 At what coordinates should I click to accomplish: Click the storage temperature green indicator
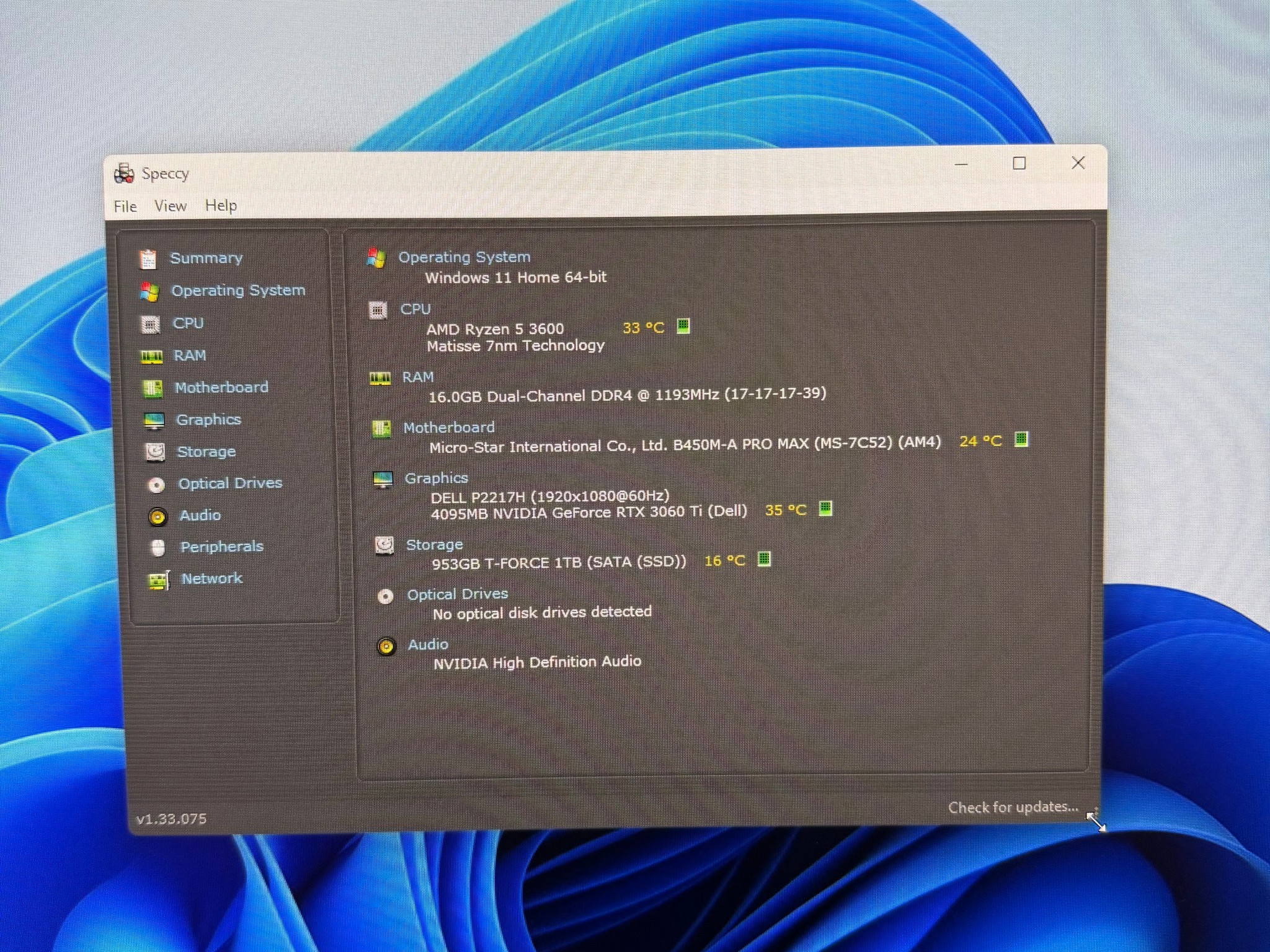click(764, 559)
